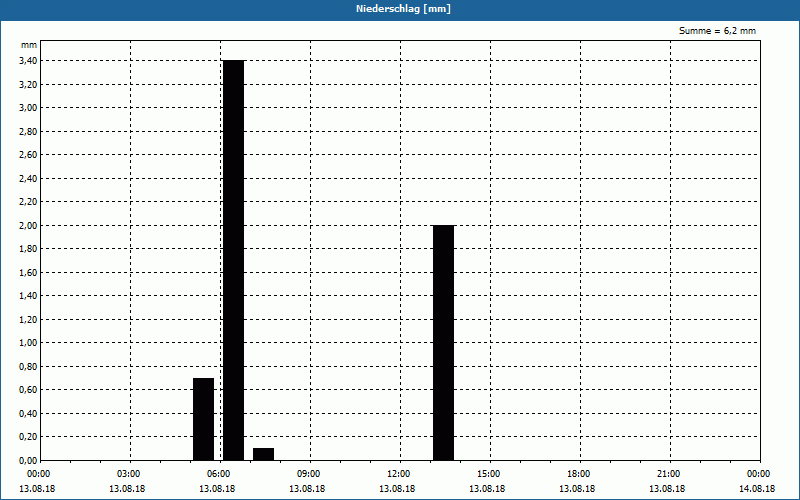Screen dimensions: 800x500
Task: Select the 0,40 y-axis value
Action: (28, 413)
